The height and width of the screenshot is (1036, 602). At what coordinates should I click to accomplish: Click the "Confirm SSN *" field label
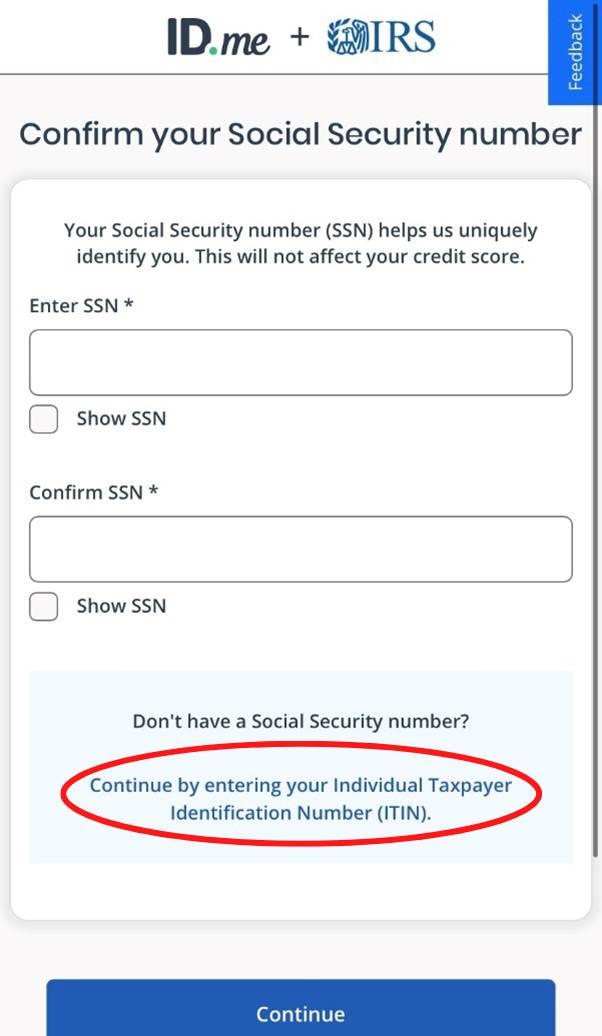point(94,493)
